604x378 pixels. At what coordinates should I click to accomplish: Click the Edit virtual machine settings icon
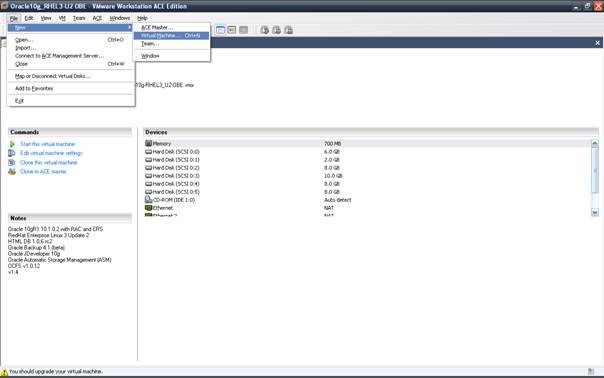tap(12, 153)
